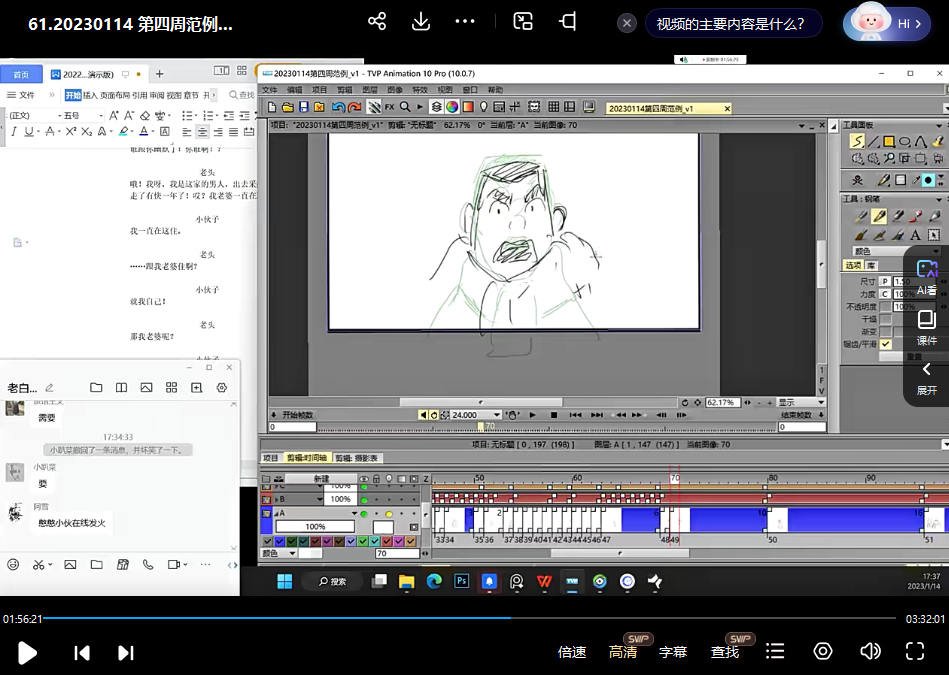The width and height of the screenshot is (949, 675).
Task: Click the download icon in the video header
Action: click(421, 22)
